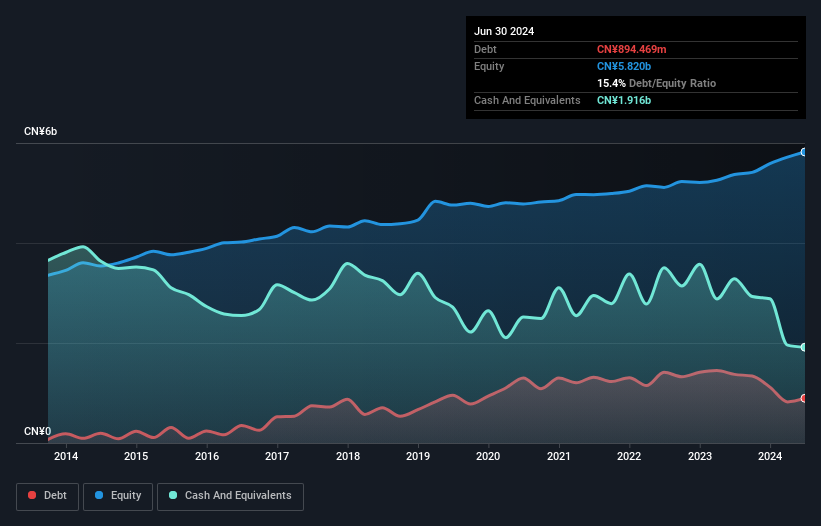821x526 pixels.
Task: Click the Cash endpoint marker on the chart
Action: coord(804,348)
